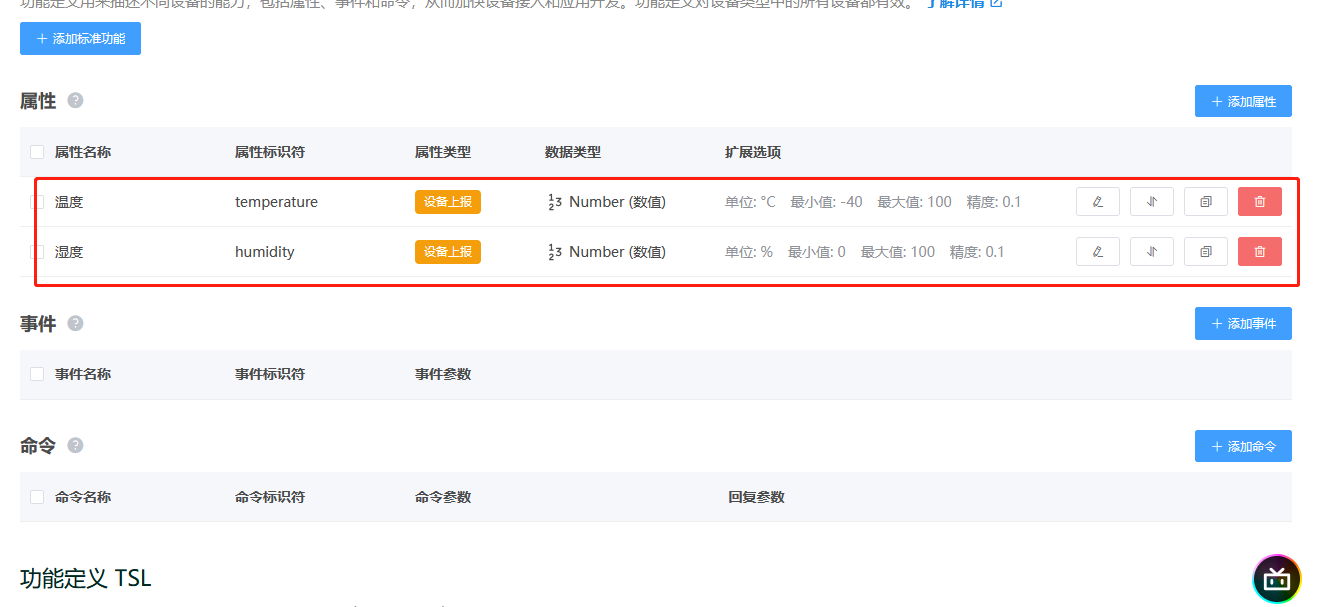The width and height of the screenshot is (1317, 607).
Task: Click the 添加事件 button
Action: (1243, 323)
